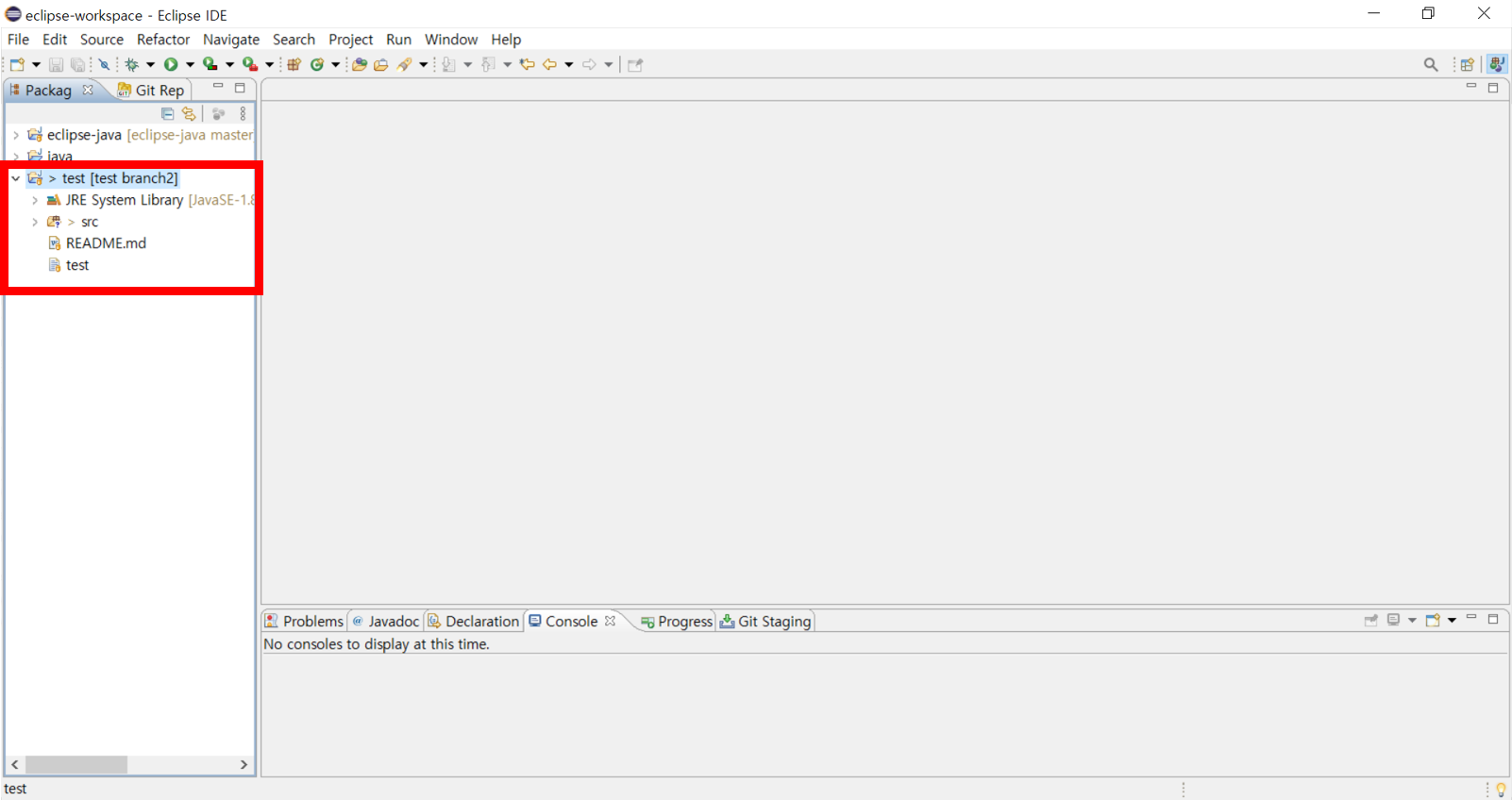Open the Back history dropdown arrow
The image size is (1512, 800).
click(x=568, y=64)
